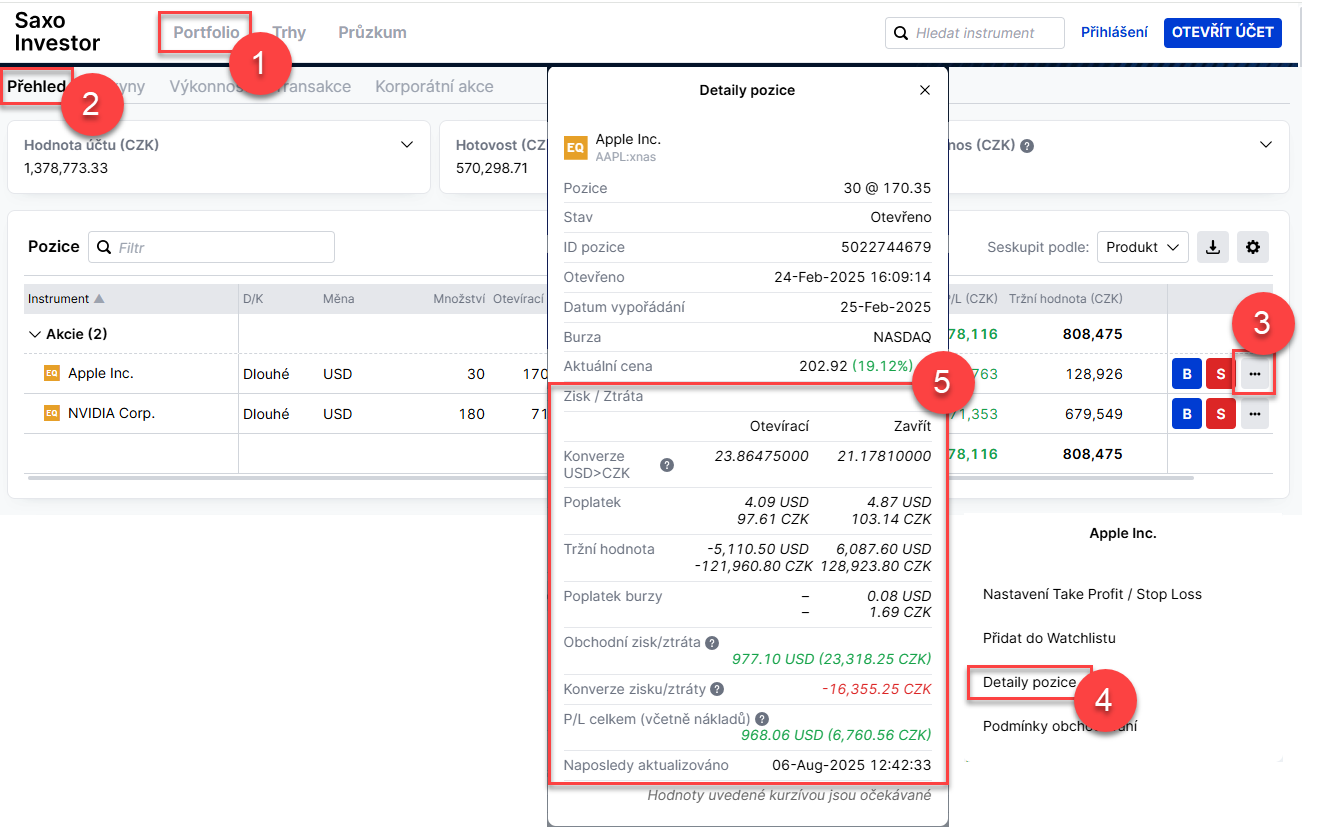The image size is (1323, 827).
Task: Open Apple Inc. in the positions table
Action: click(x=101, y=373)
